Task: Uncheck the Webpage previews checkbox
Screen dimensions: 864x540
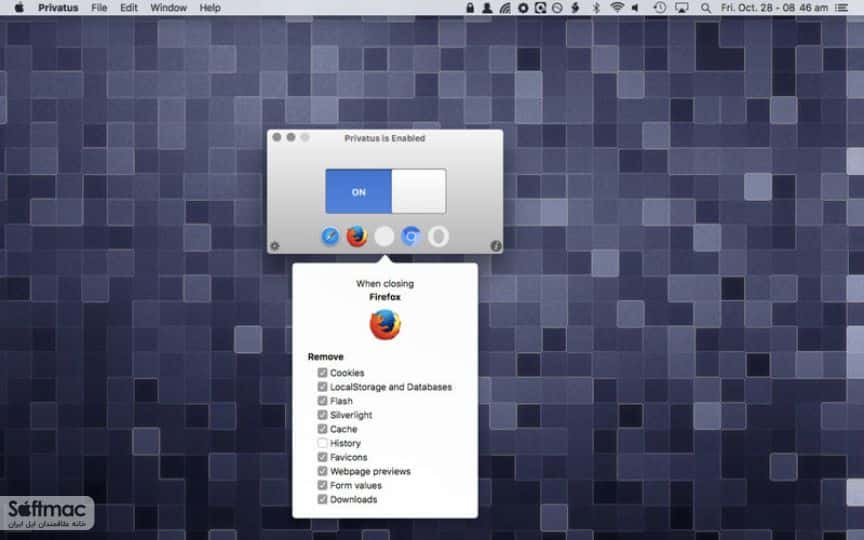Action: point(322,471)
